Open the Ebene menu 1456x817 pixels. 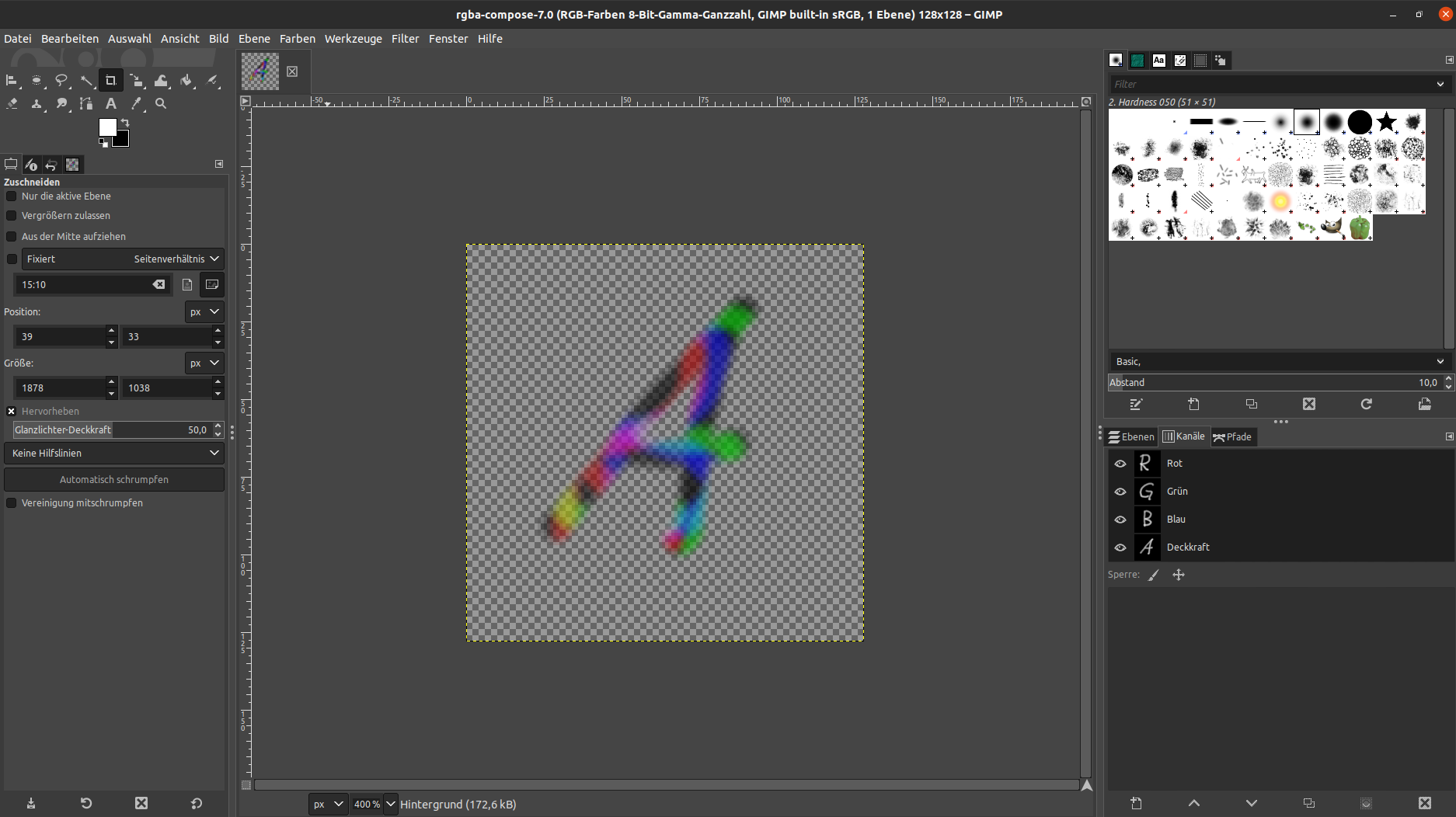point(254,39)
